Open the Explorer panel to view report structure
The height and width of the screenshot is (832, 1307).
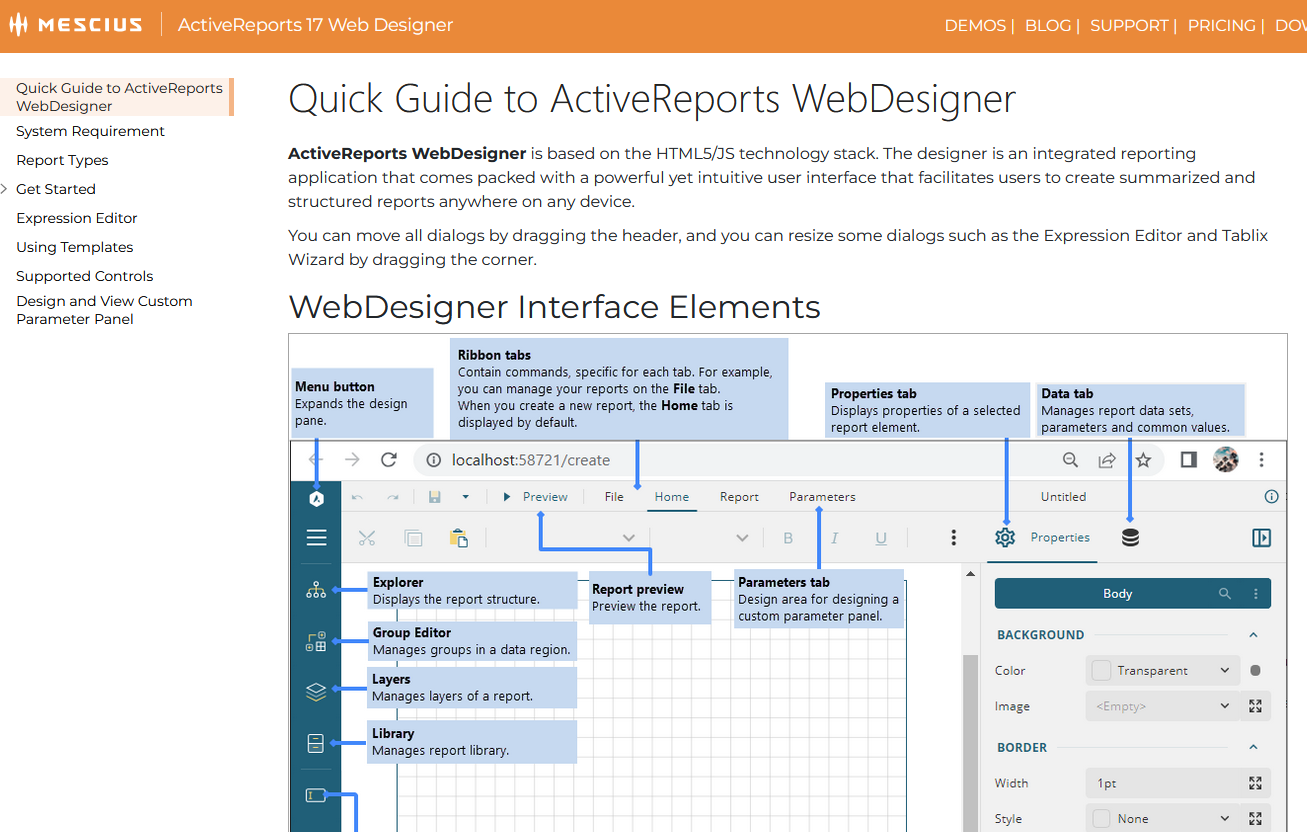coord(316,589)
